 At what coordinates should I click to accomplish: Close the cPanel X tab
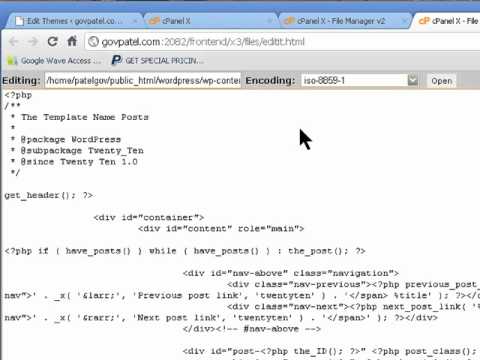coord(270,21)
